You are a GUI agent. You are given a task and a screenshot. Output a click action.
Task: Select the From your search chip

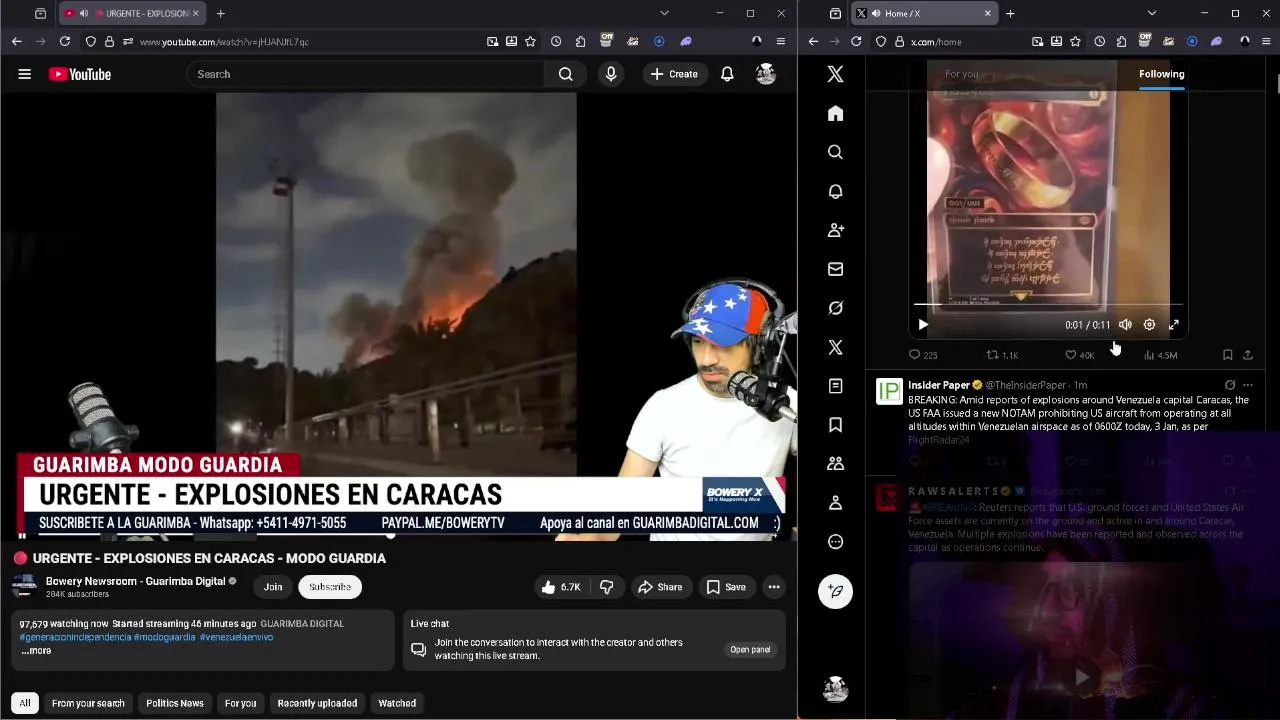[88, 703]
